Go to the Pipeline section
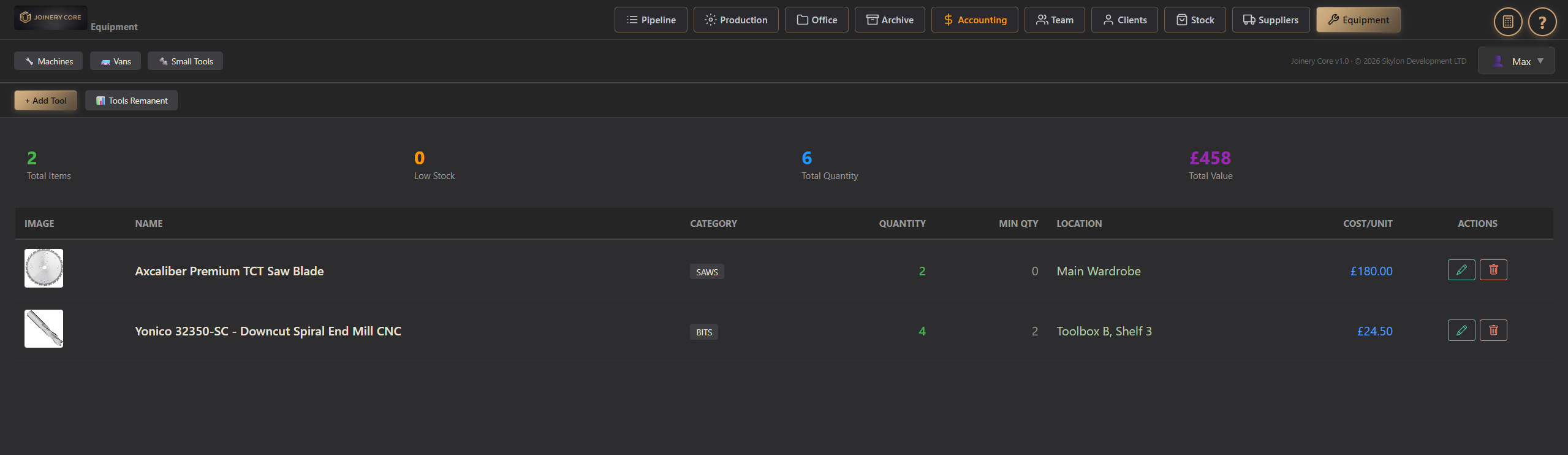The image size is (1568, 455). (x=651, y=20)
